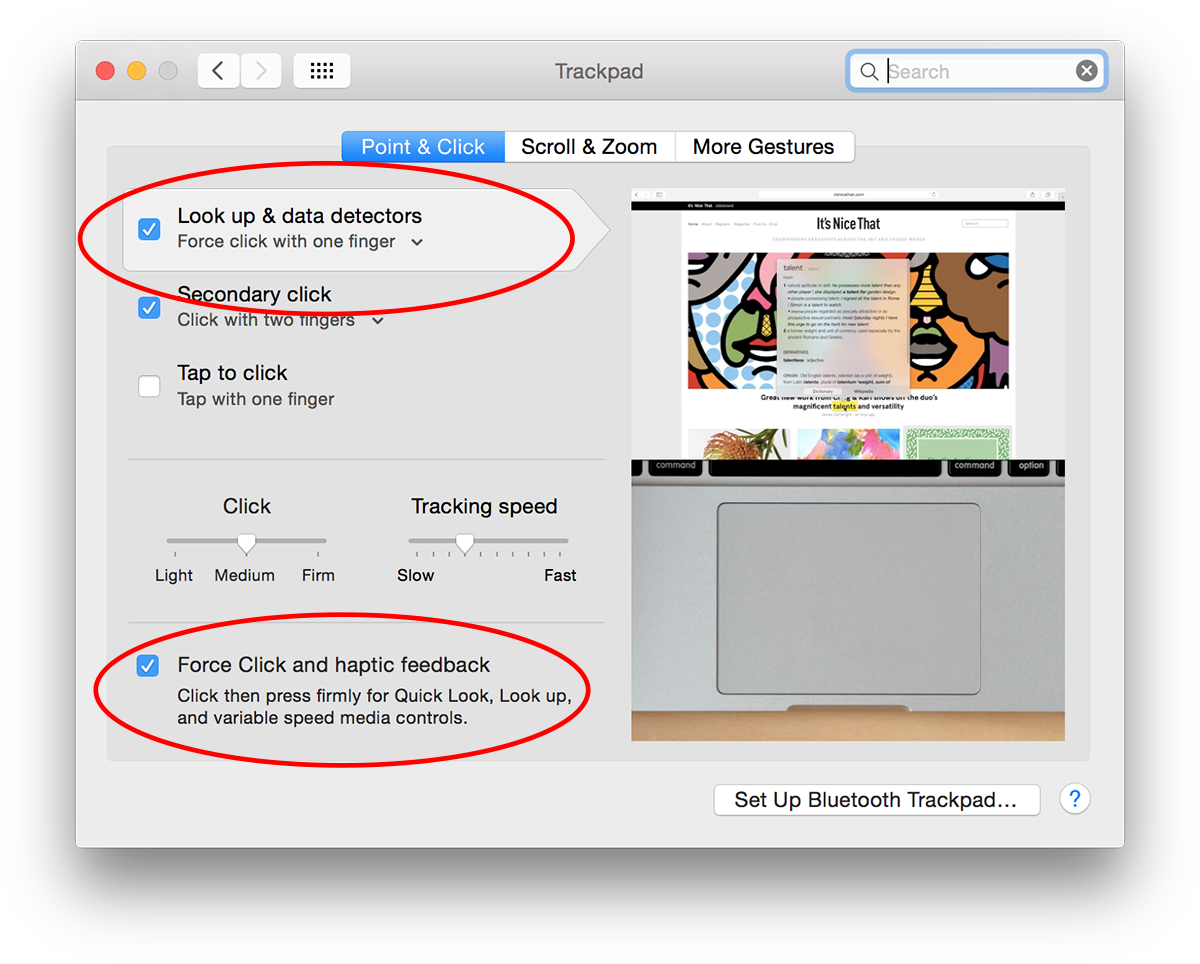This screenshot has height=964, width=1200.
Task: Click the gesture preview video thumbnail
Action: 848,464
